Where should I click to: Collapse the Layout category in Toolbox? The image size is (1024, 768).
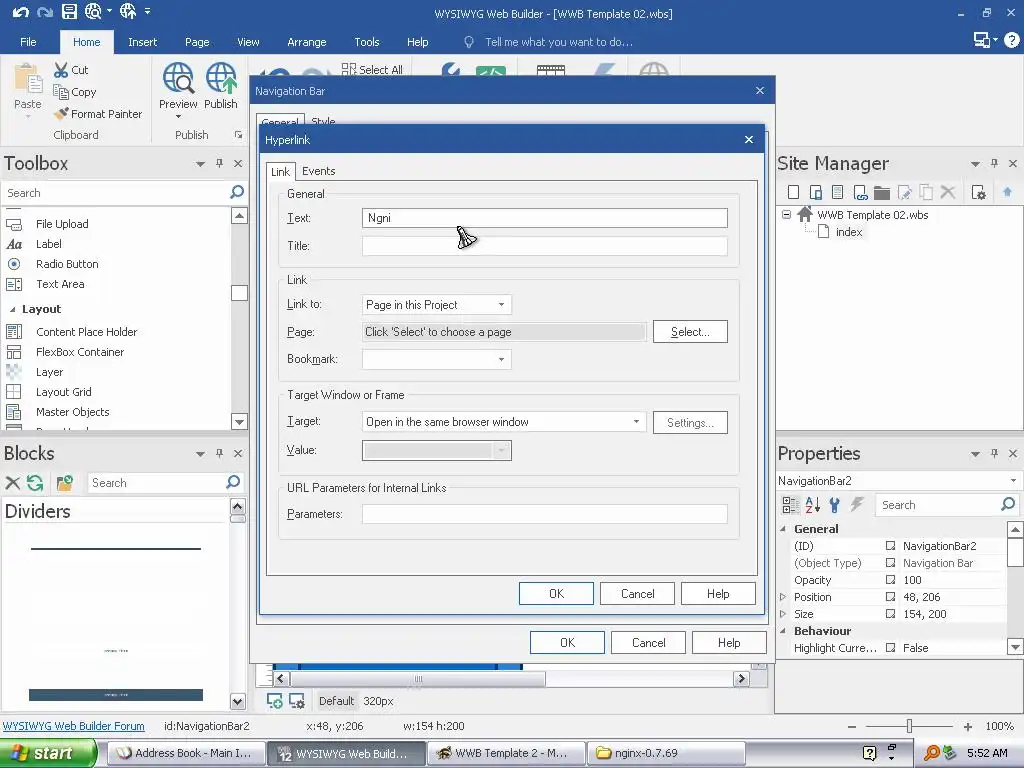tap(12, 309)
